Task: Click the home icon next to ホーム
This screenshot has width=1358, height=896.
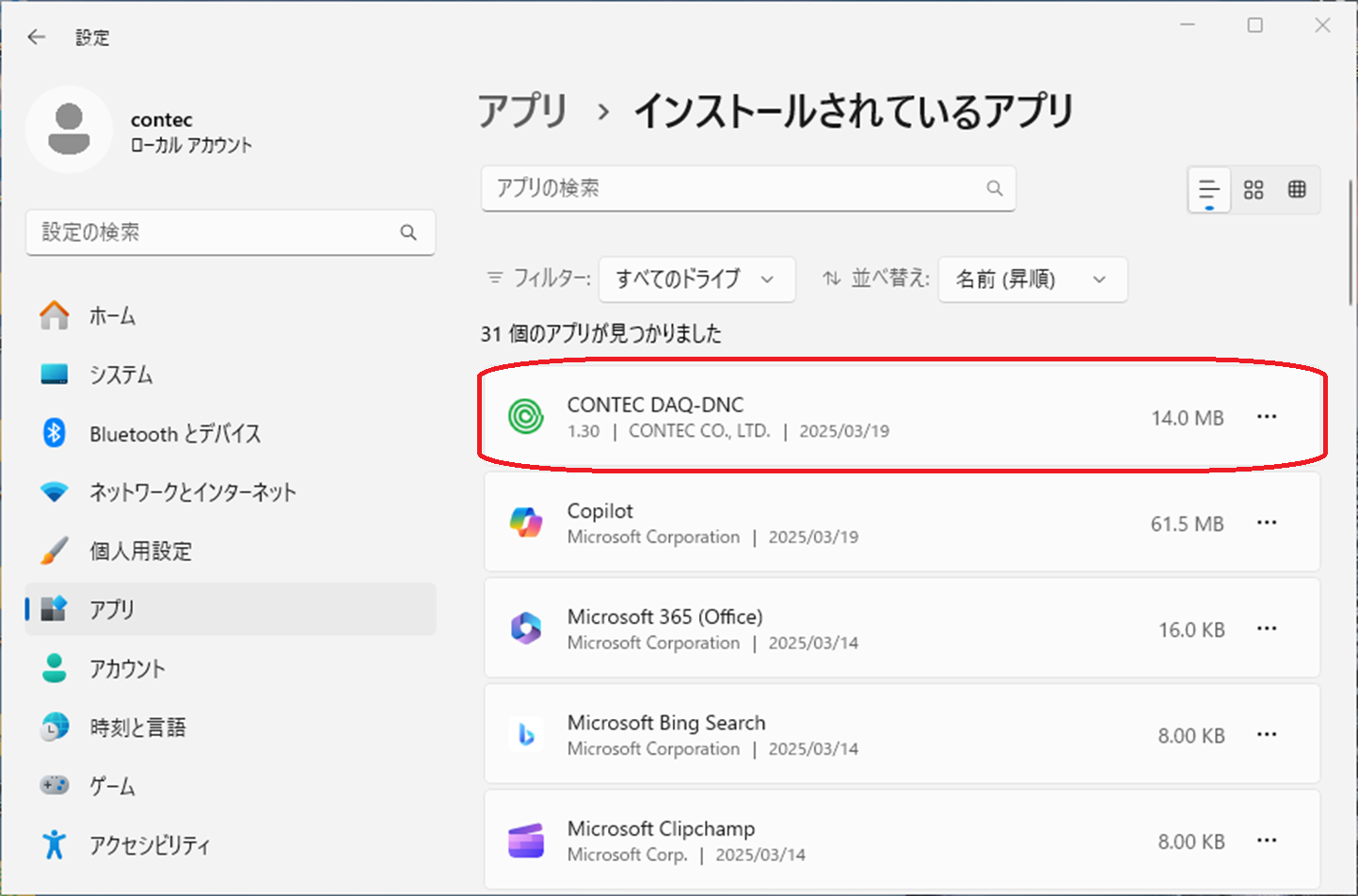Action: pos(55,315)
